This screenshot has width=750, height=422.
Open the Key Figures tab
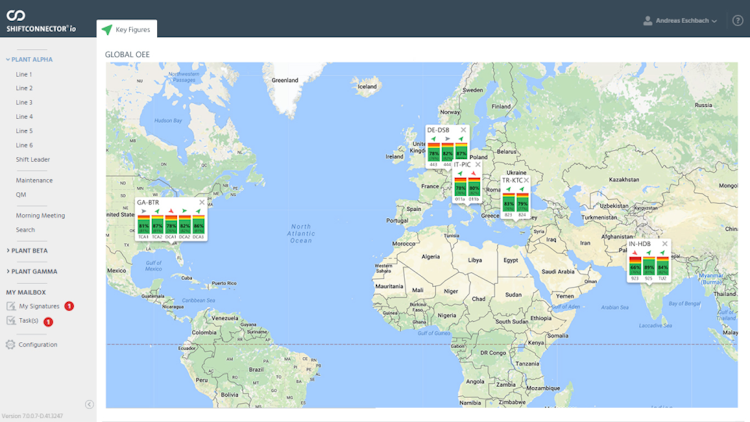(x=127, y=29)
